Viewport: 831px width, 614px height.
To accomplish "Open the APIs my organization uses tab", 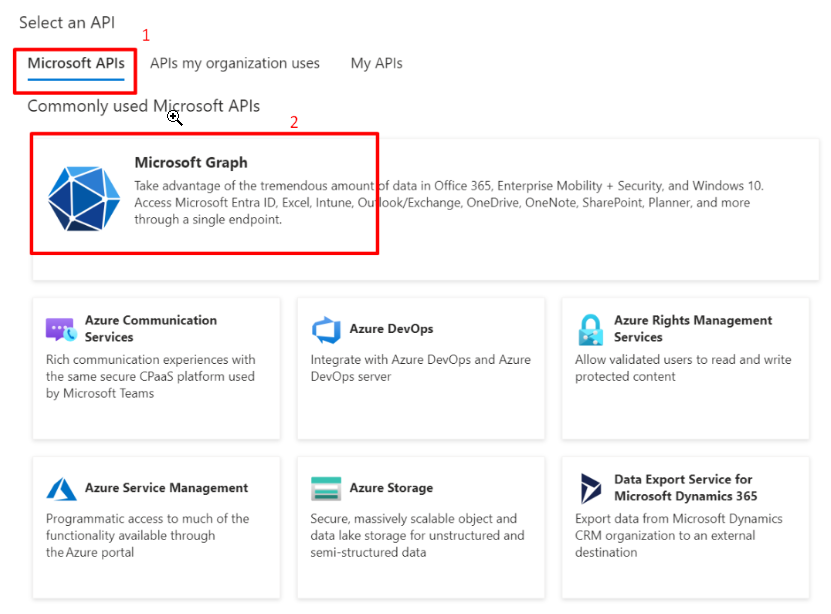I will click(x=235, y=63).
